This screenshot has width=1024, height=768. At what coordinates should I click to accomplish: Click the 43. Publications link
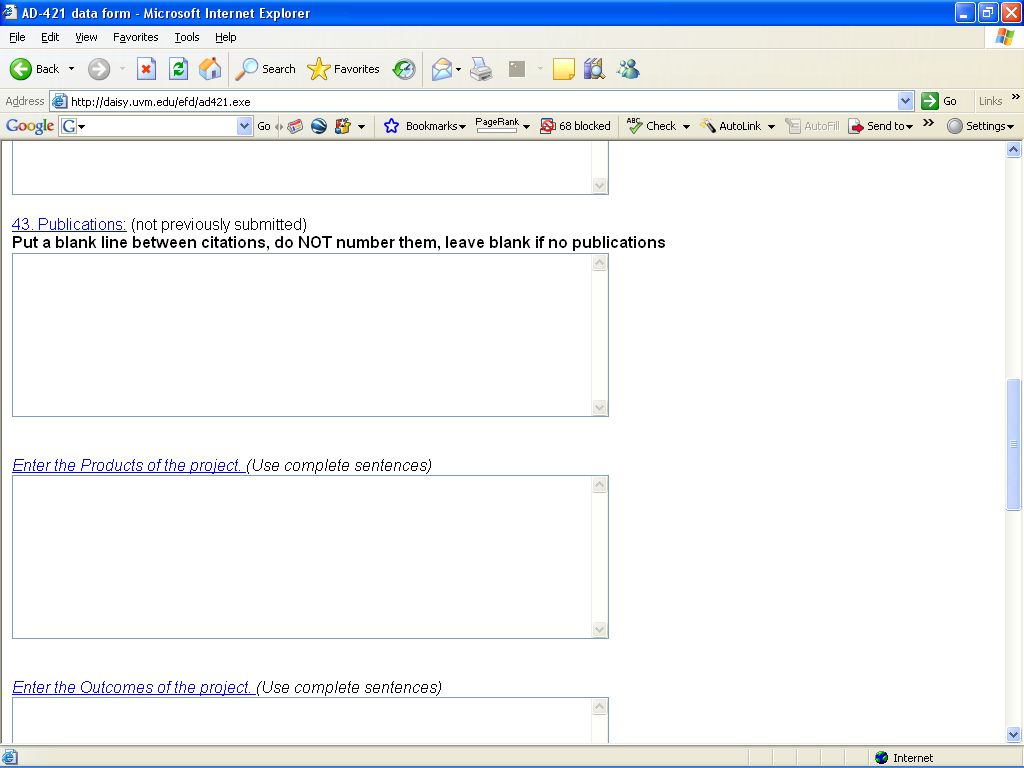(69, 224)
